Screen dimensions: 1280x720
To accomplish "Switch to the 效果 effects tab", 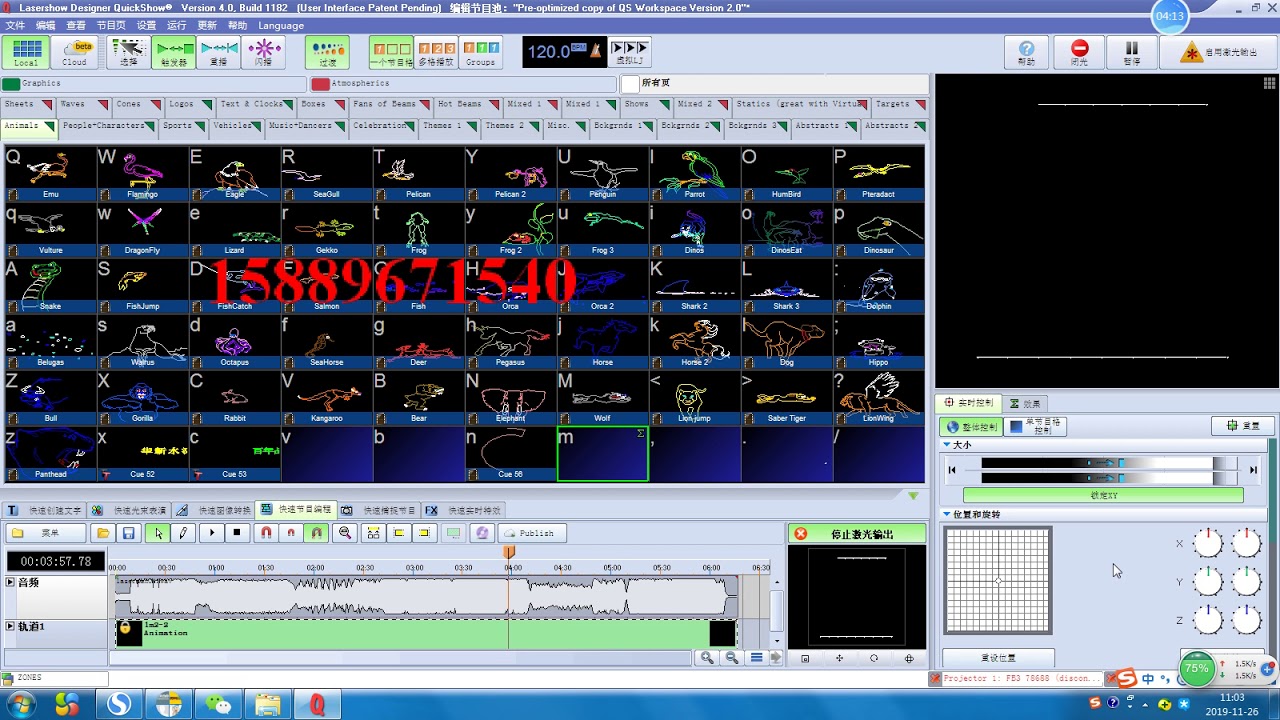I will click(x=1025, y=403).
